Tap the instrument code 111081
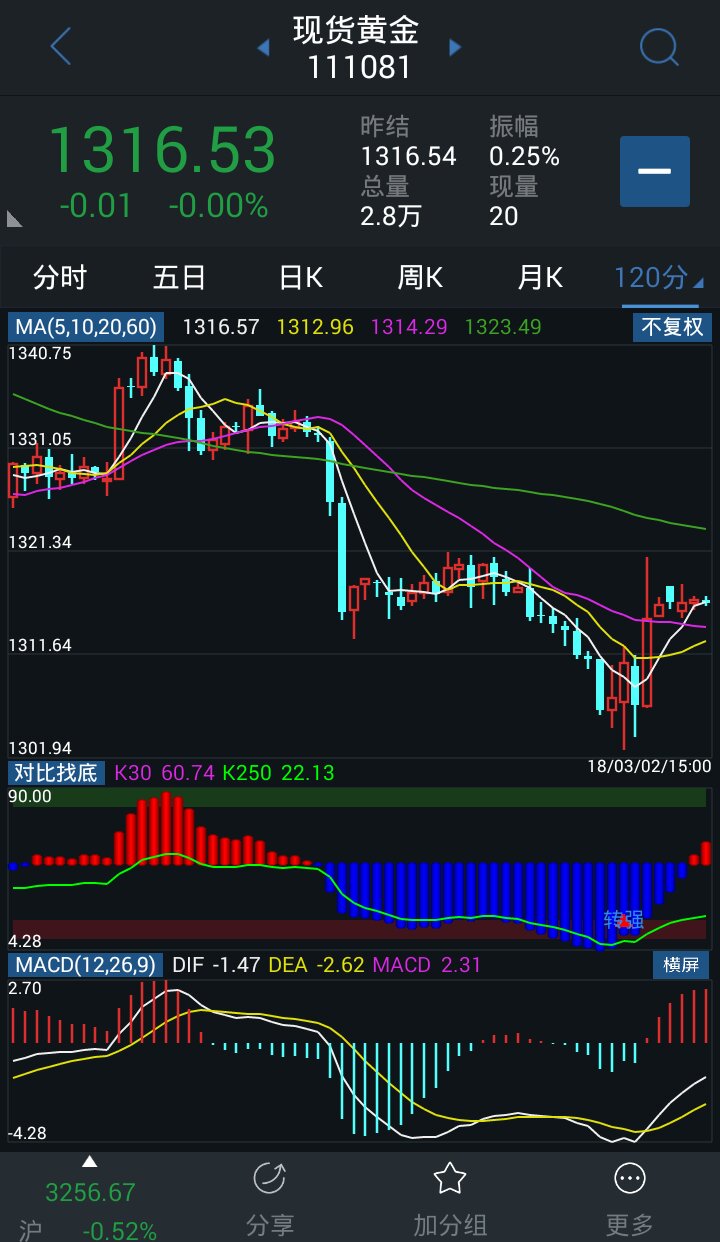 (x=359, y=67)
